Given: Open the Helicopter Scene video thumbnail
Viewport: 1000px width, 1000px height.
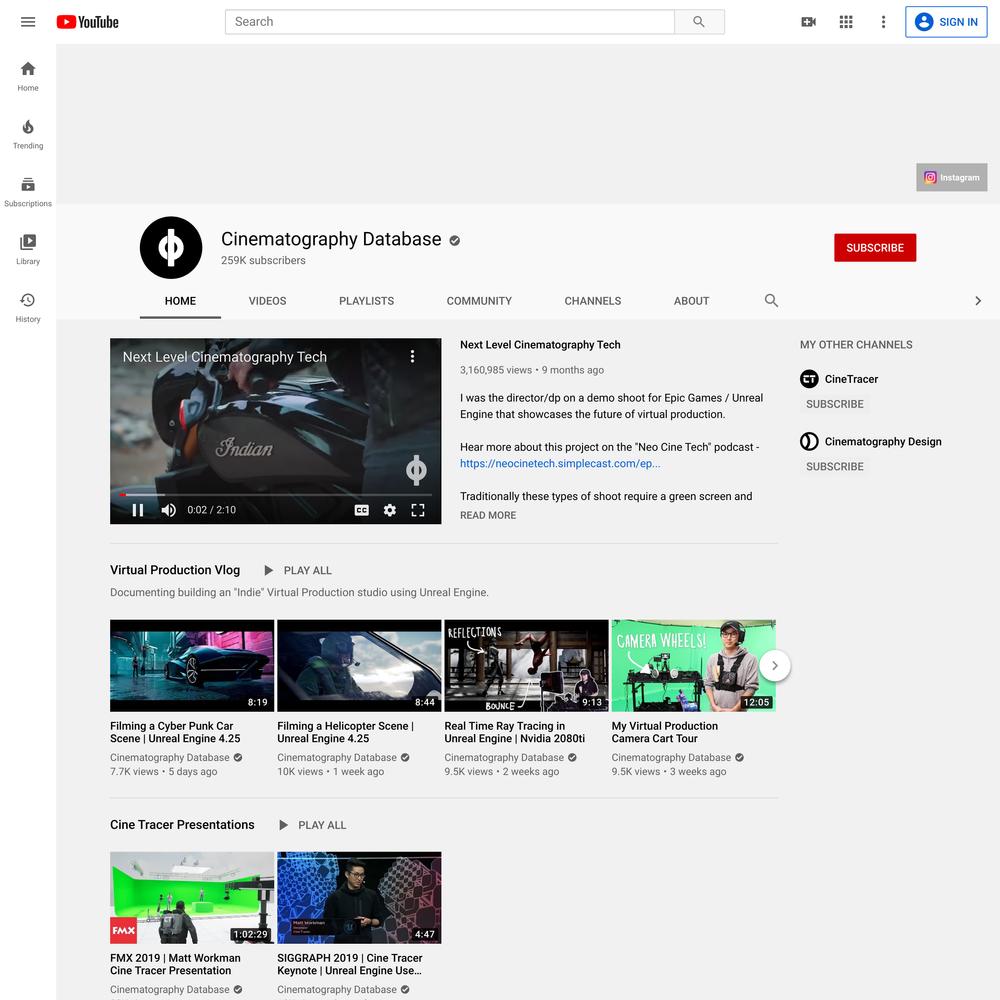Looking at the screenshot, I should click(359, 666).
